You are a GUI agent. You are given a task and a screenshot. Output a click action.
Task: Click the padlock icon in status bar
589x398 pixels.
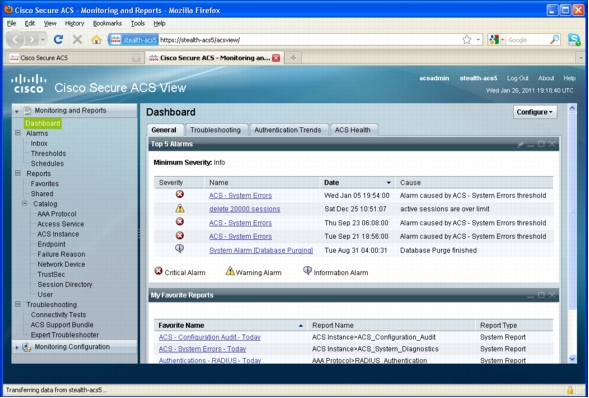pos(570,390)
